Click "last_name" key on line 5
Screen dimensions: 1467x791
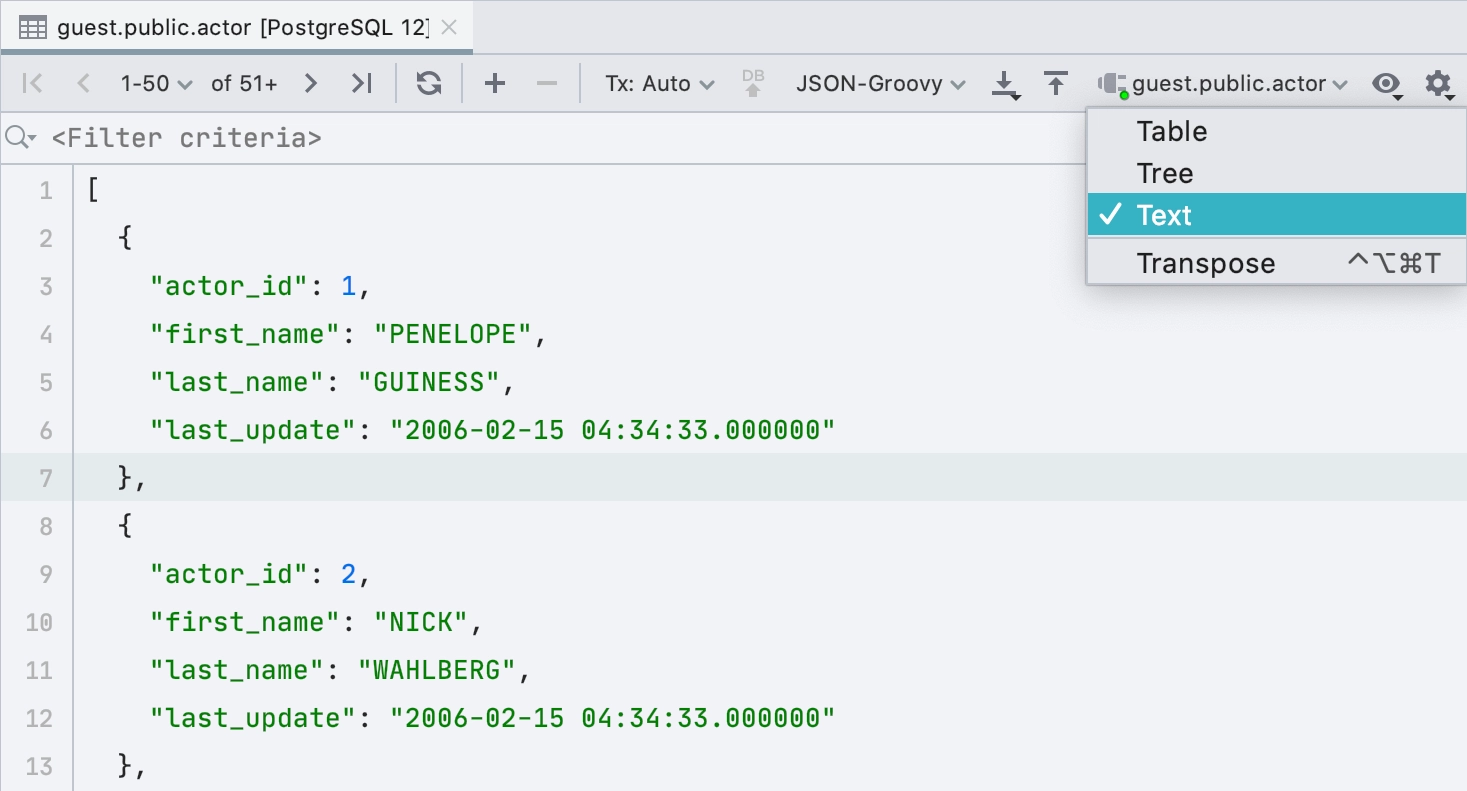pyautogui.click(x=237, y=382)
